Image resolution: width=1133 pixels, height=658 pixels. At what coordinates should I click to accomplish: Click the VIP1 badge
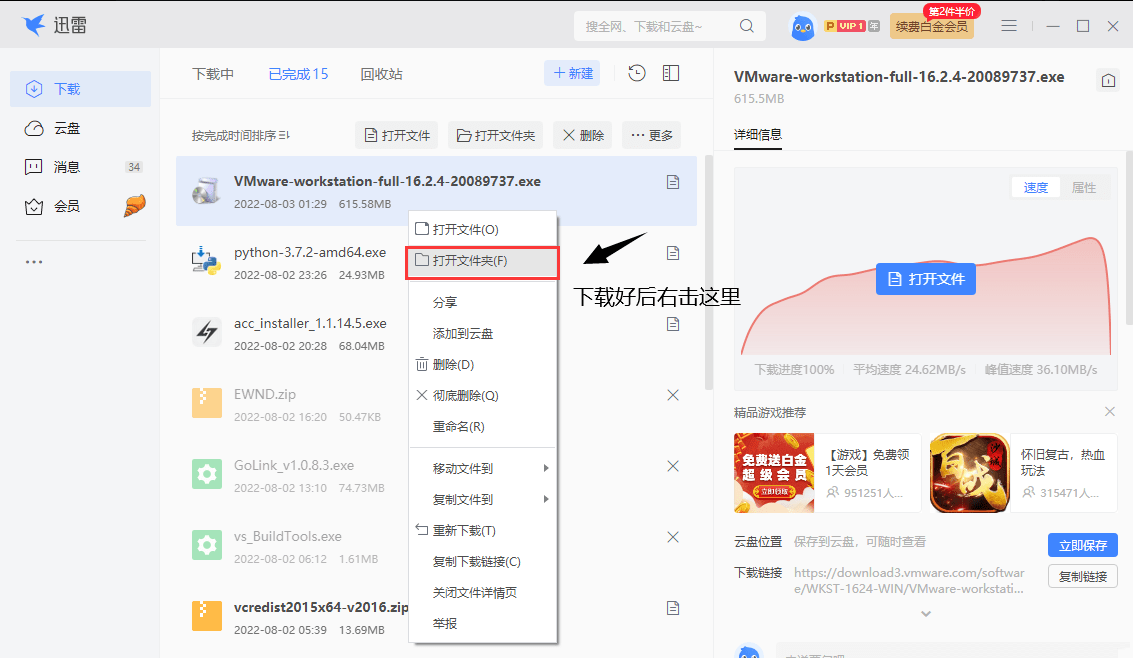(851, 26)
